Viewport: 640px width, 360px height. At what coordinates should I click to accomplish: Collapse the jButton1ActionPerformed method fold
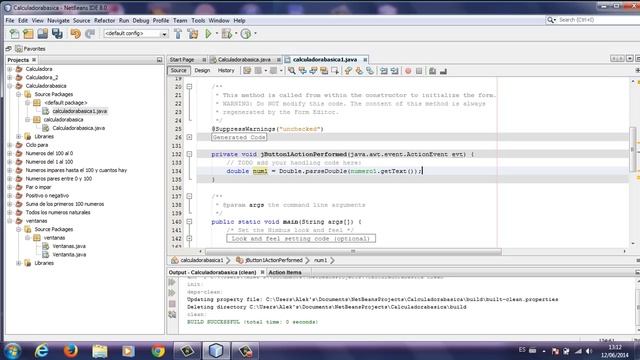(189, 154)
